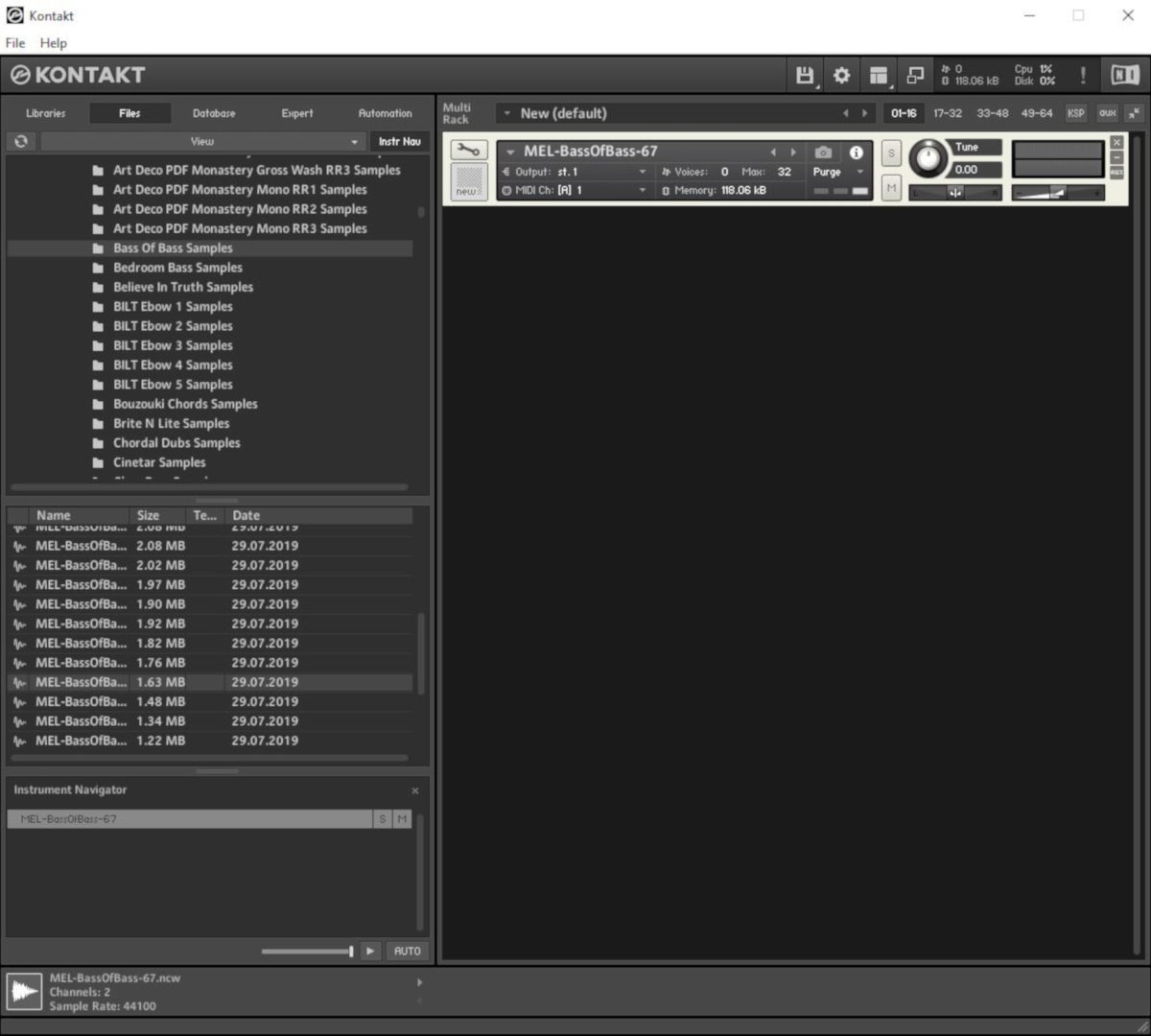Play the selected sample preview
1151x1036 pixels.
[370, 952]
